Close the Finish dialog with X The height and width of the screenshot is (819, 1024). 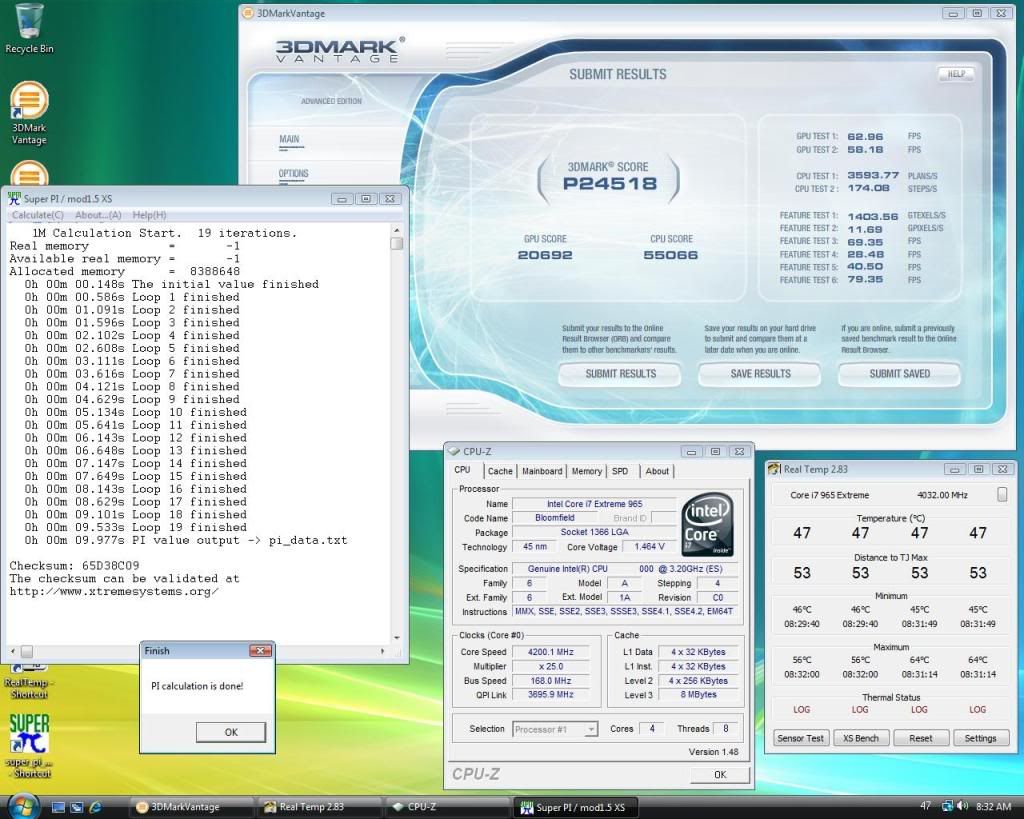click(260, 650)
